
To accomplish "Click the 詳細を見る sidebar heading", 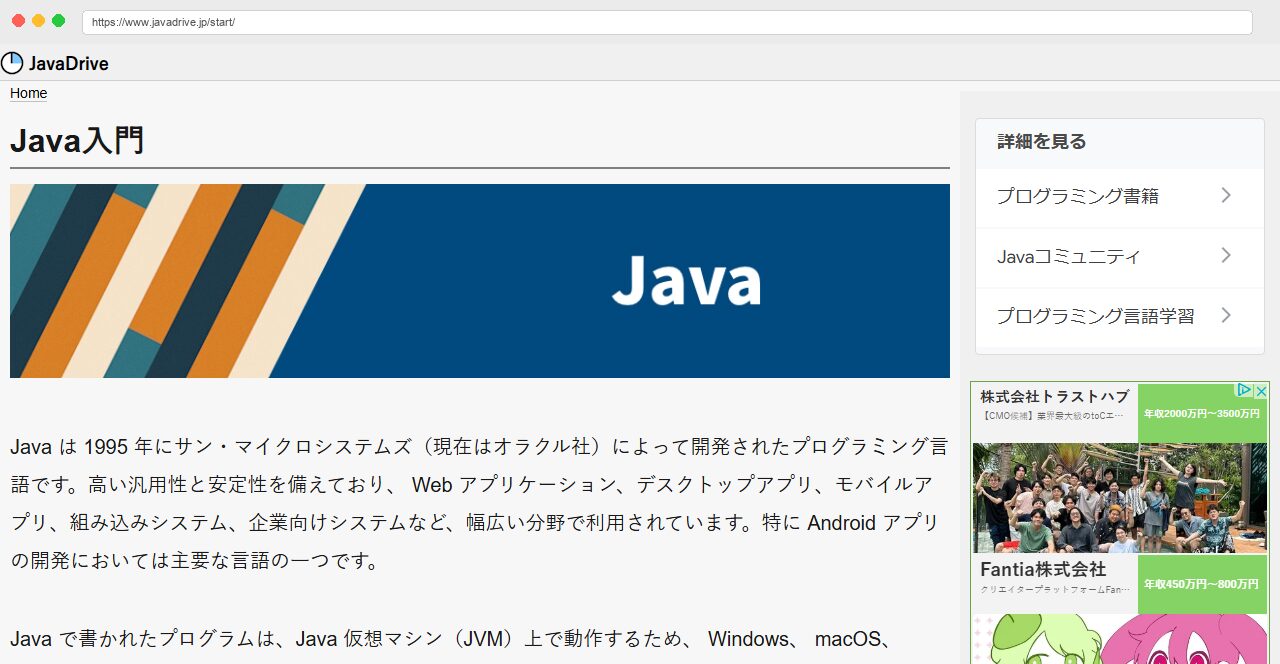I will pos(1041,142).
